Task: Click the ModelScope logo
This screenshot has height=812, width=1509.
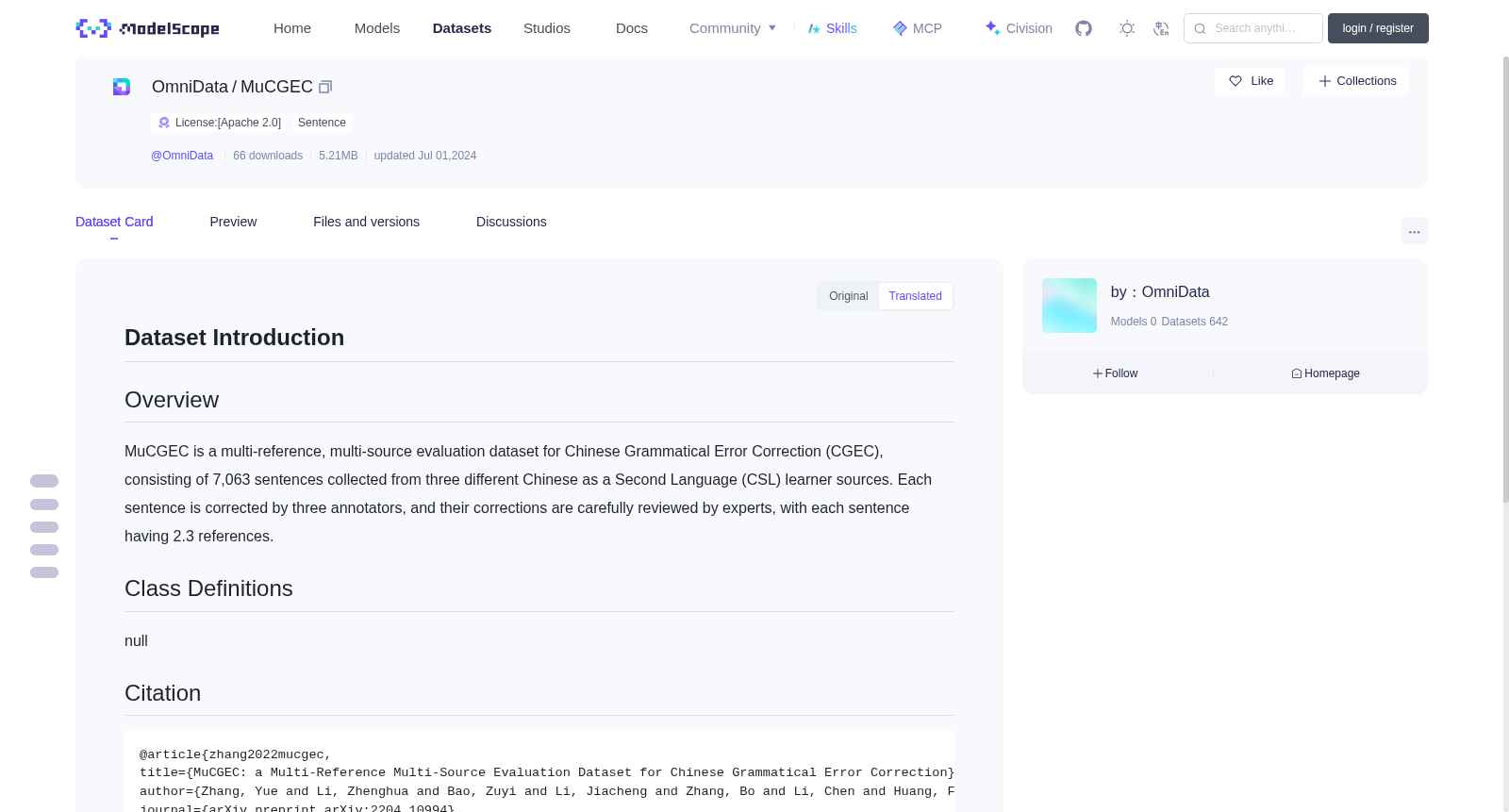Action: click(x=147, y=28)
